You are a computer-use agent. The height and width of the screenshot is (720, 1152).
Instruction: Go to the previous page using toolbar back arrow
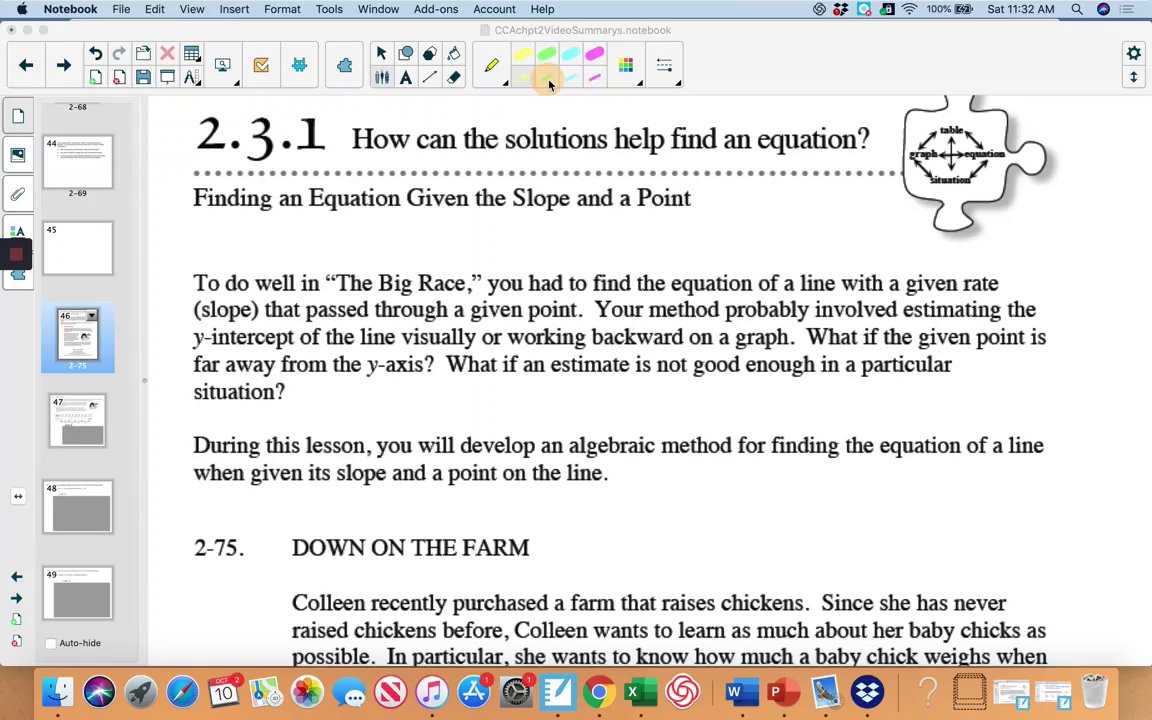pos(26,65)
